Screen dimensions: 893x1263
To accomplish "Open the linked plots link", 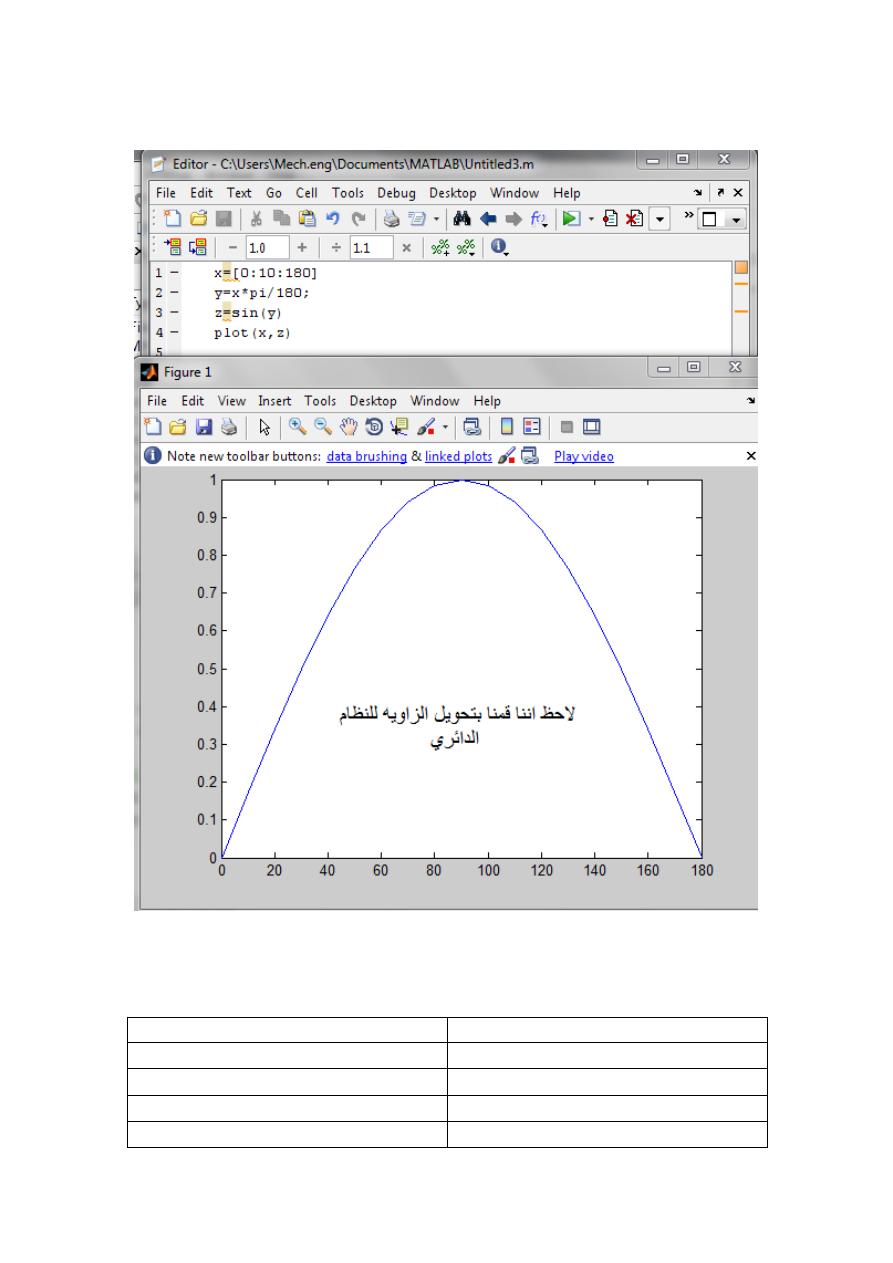I will [458, 456].
